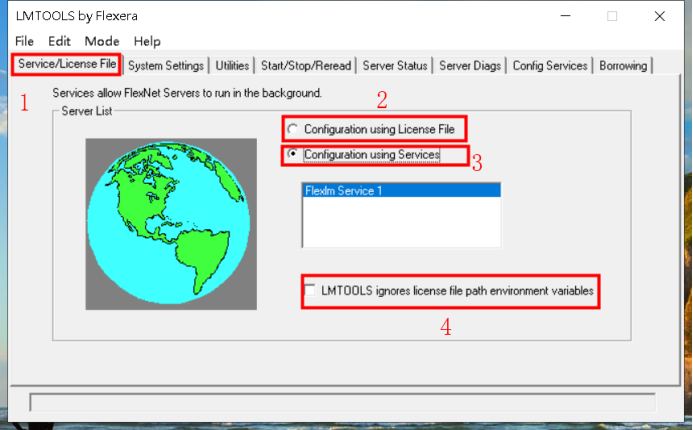Image resolution: width=693 pixels, height=430 pixels.
Task: Open the Help menu
Action: point(147,41)
